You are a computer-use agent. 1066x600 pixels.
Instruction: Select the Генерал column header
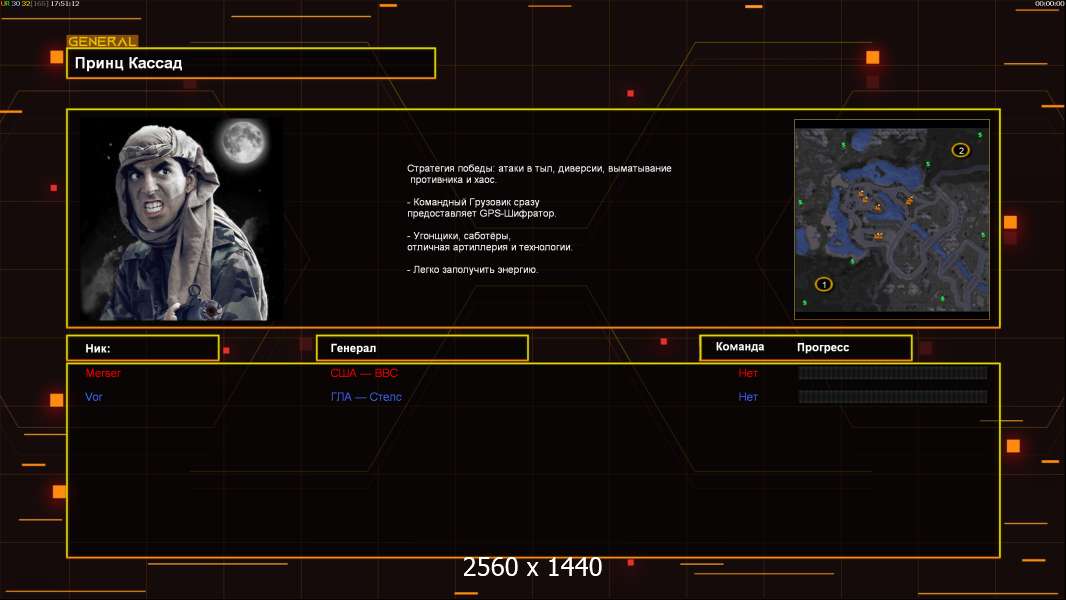pyautogui.click(x=422, y=348)
